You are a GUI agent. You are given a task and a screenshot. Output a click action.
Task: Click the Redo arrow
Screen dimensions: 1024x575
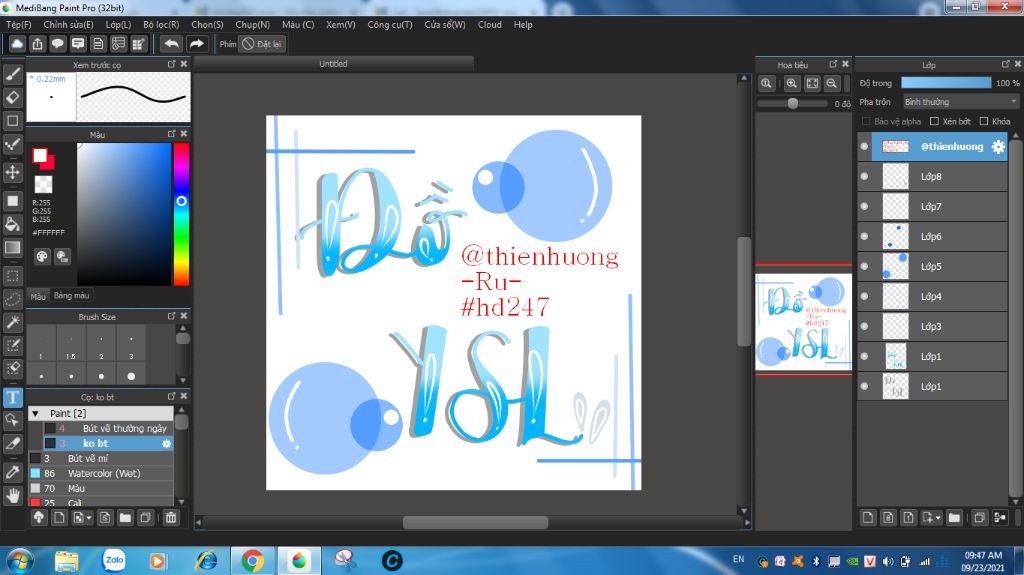tap(196, 44)
